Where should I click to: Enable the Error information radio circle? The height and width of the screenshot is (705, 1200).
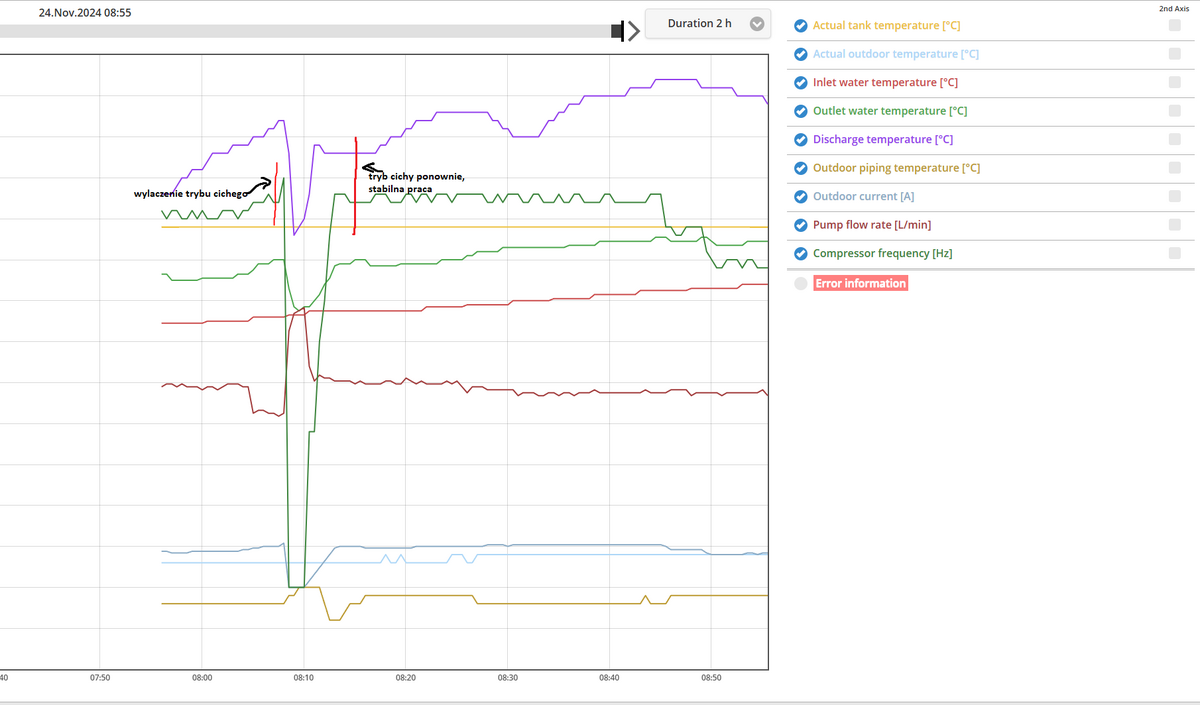800,284
